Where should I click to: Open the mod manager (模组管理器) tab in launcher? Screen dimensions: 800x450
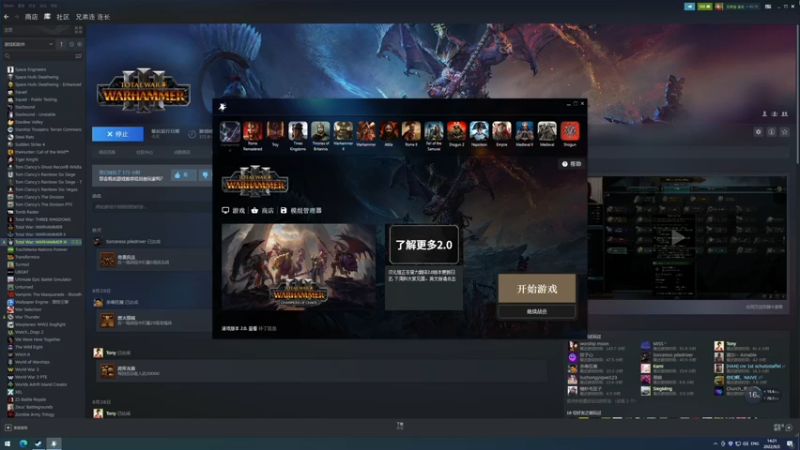point(301,210)
